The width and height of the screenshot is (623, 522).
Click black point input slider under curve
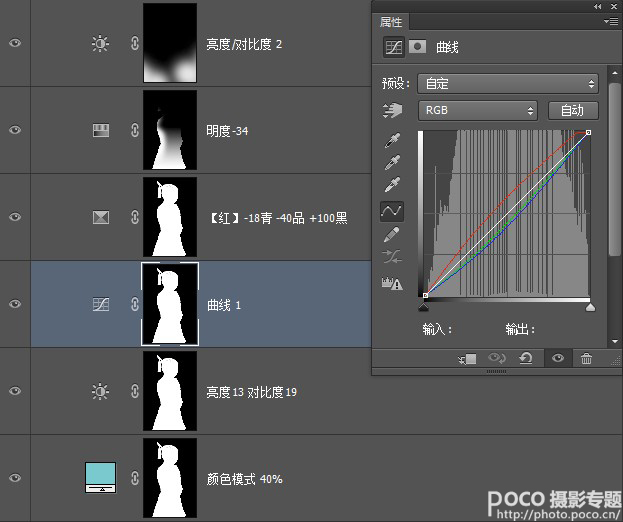424,307
